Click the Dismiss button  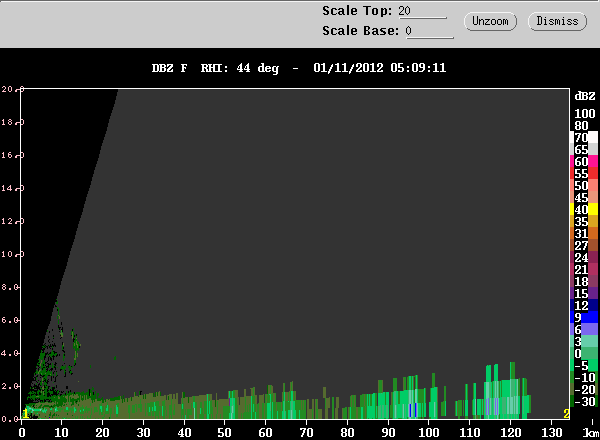557,21
